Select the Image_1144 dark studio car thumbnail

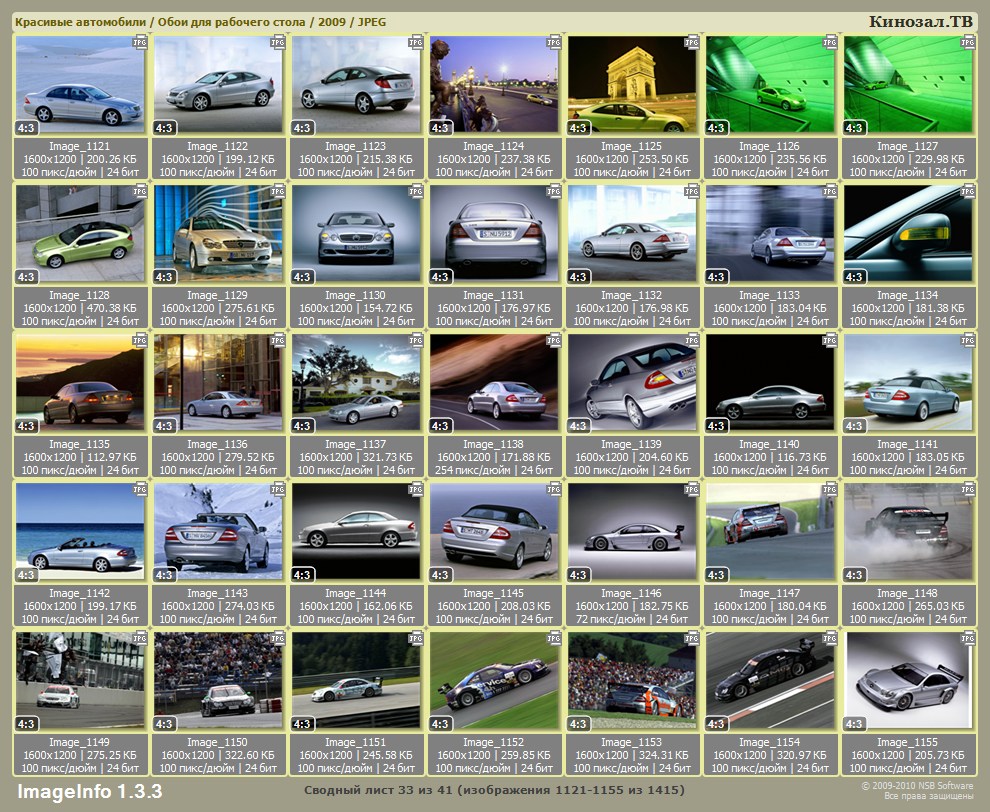[356, 532]
